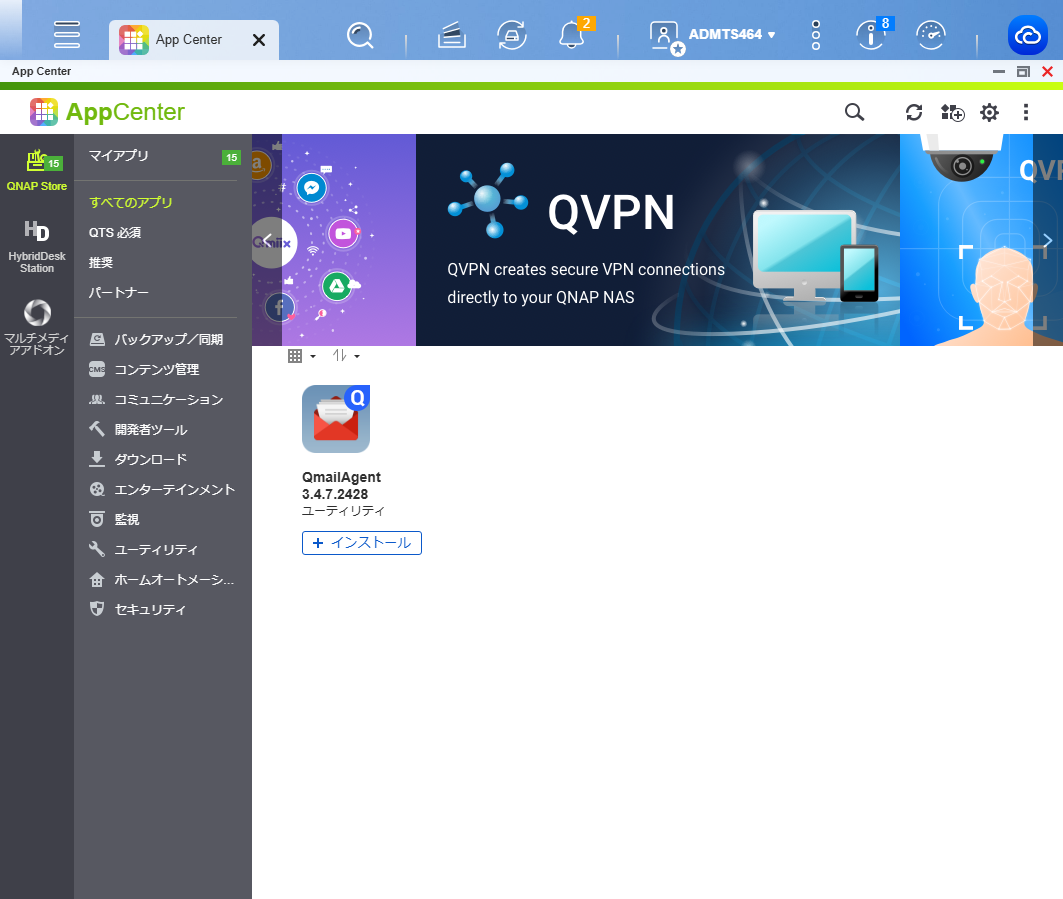1063x899 pixels.
Task: Open ユーティリティ category in sidebar
Action: pos(144,549)
